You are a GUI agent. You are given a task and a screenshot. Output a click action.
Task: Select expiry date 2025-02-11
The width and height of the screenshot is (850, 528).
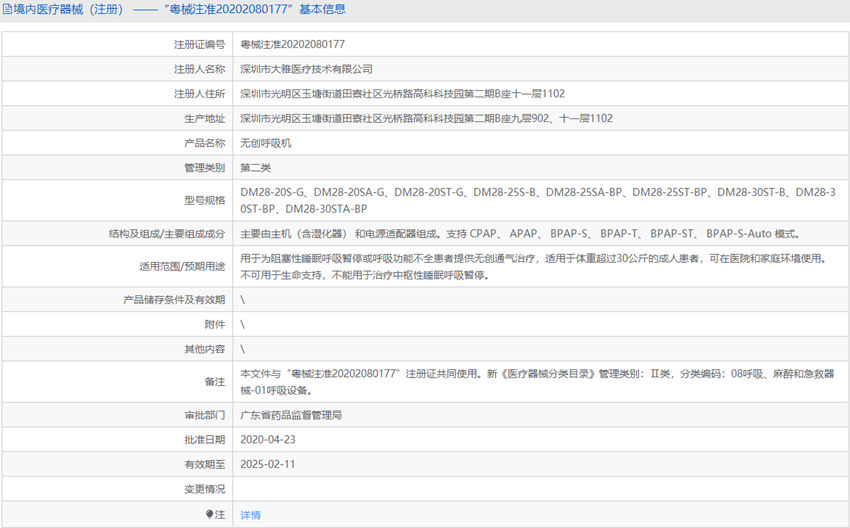268,465
